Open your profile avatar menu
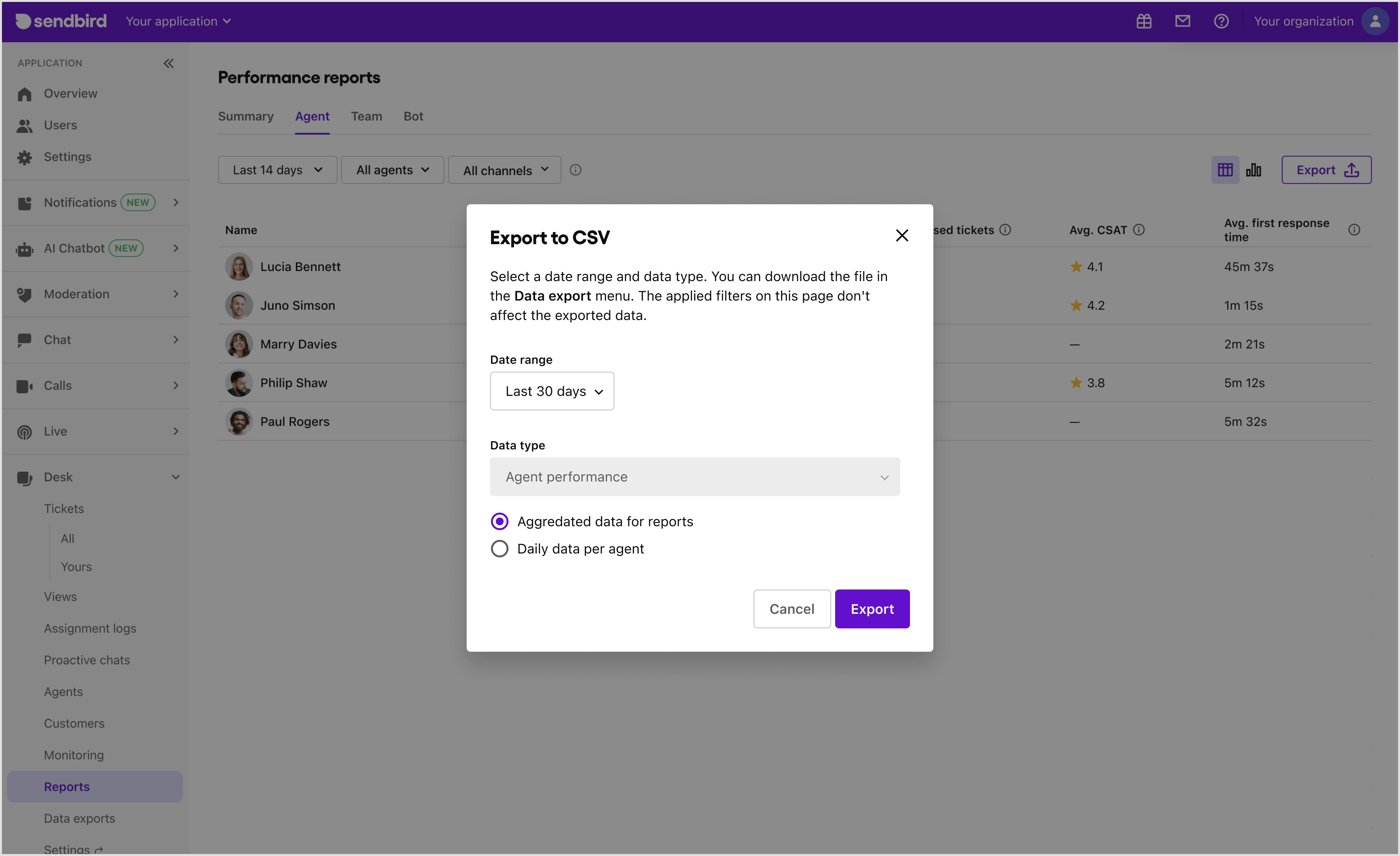Viewport: 1400px width, 856px height. [1376, 21]
